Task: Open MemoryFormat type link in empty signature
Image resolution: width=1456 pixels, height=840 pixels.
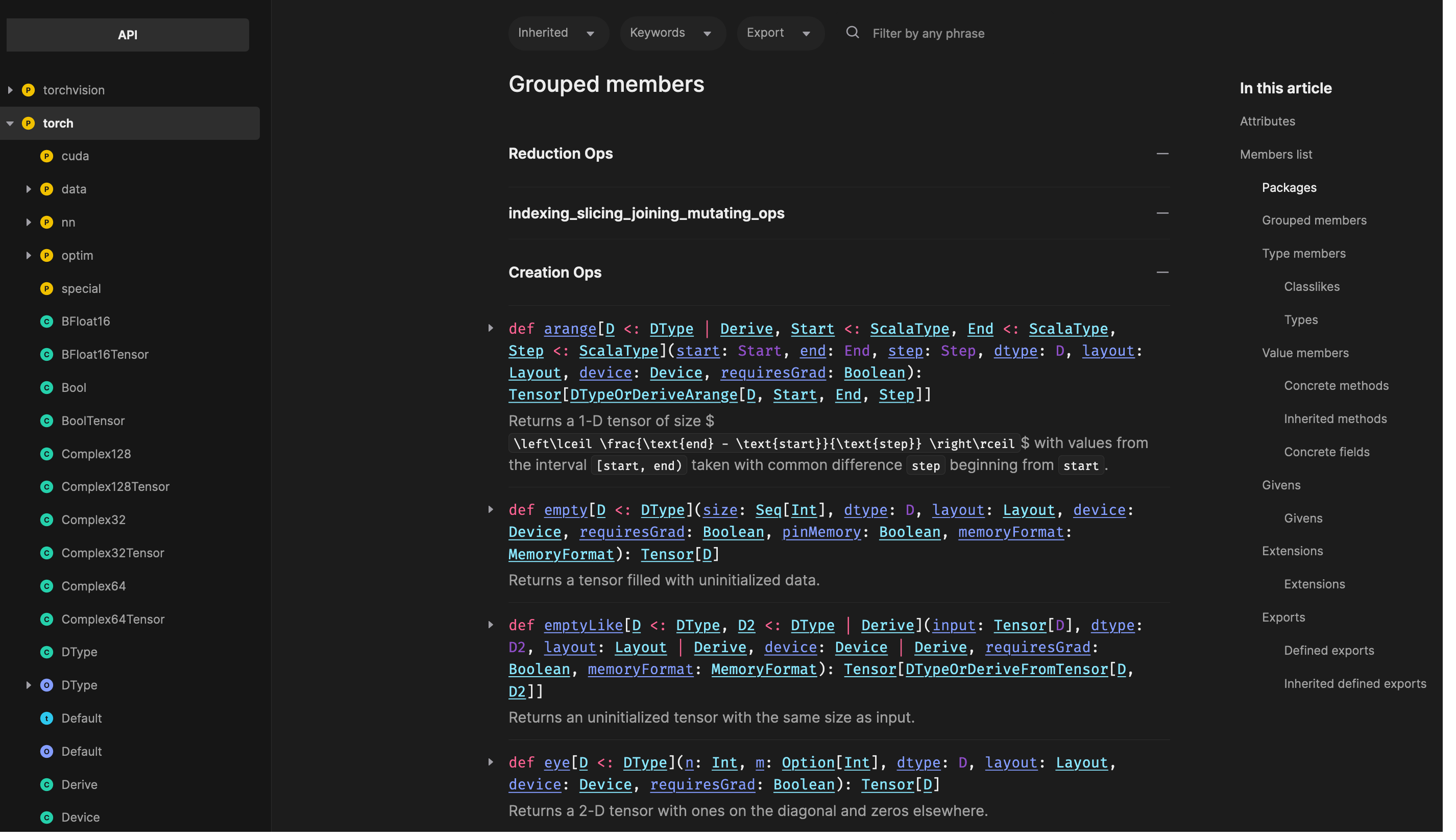Action: coord(561,554)
